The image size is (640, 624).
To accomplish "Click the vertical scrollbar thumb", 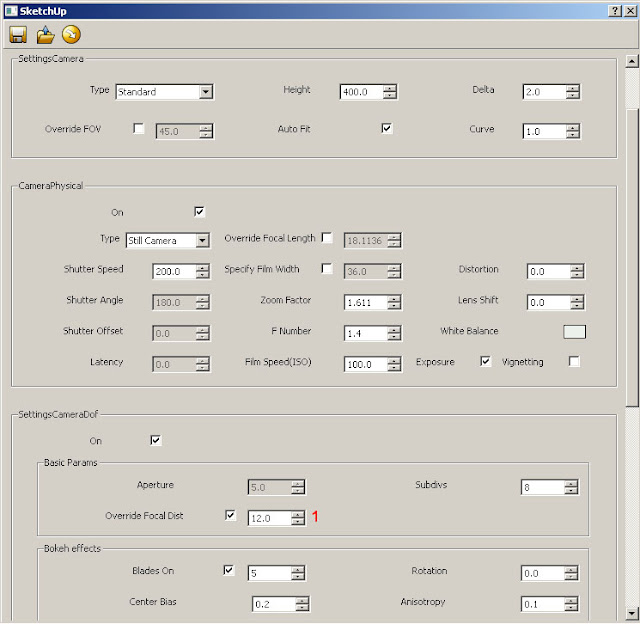I will [x=632, y=257].
